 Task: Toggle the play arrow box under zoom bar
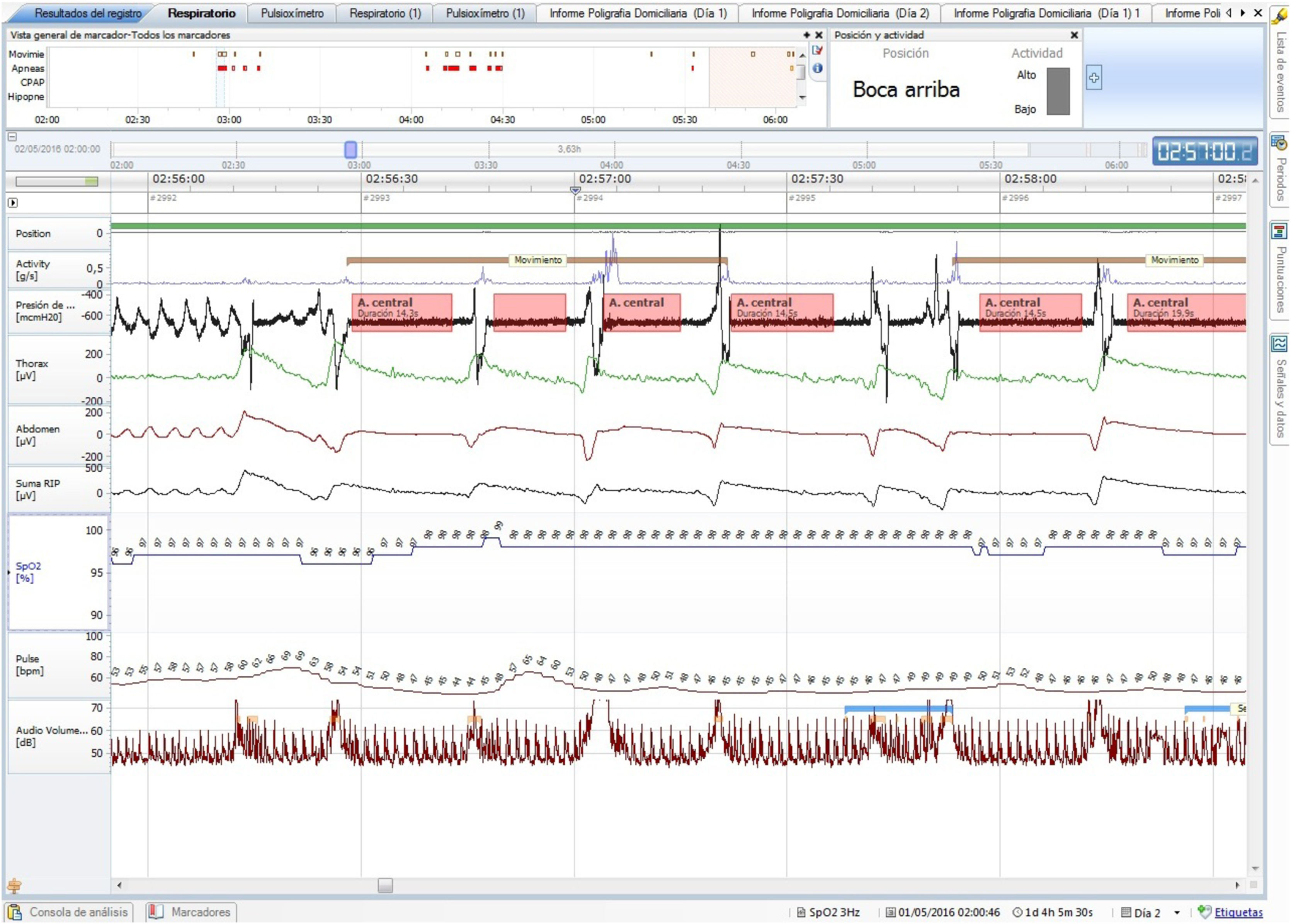click(12, 202)
